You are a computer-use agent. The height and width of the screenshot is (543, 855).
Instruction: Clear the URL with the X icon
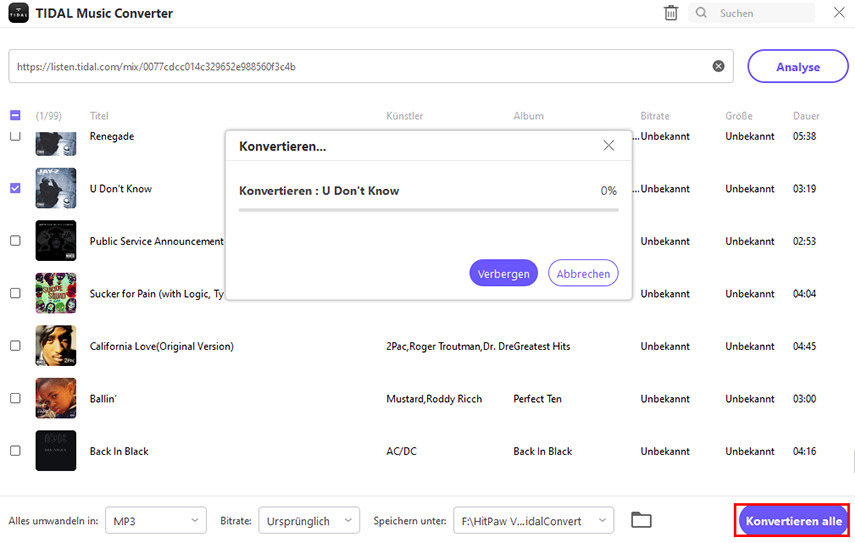pos(719,66)
